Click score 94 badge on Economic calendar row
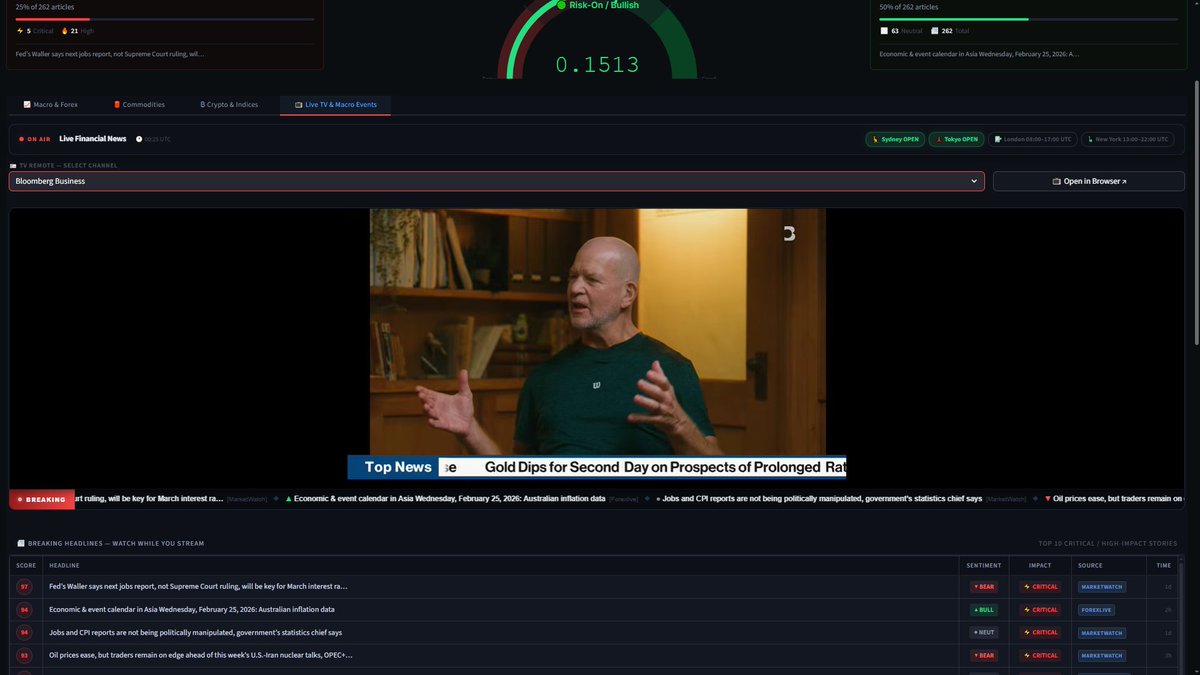 (x=24, y=609)
